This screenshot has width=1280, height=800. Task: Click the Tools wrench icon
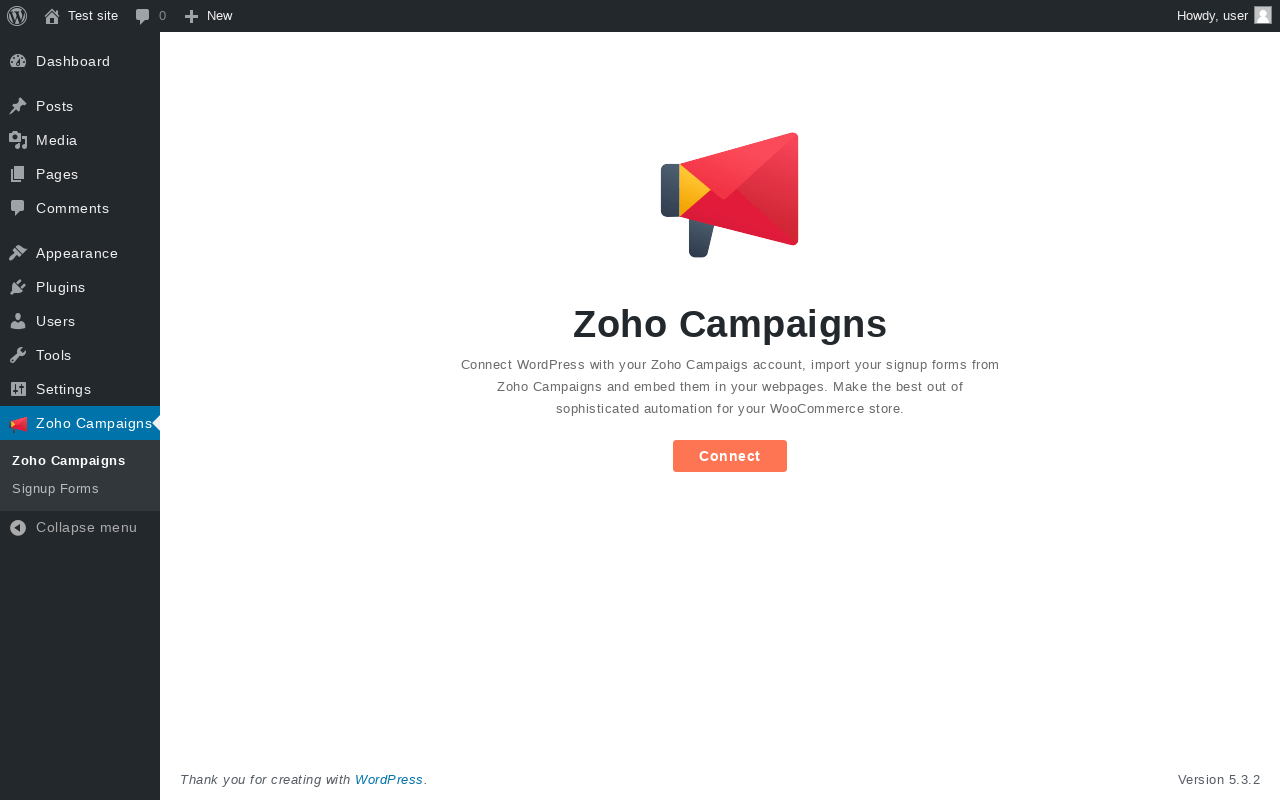(18, 355)
